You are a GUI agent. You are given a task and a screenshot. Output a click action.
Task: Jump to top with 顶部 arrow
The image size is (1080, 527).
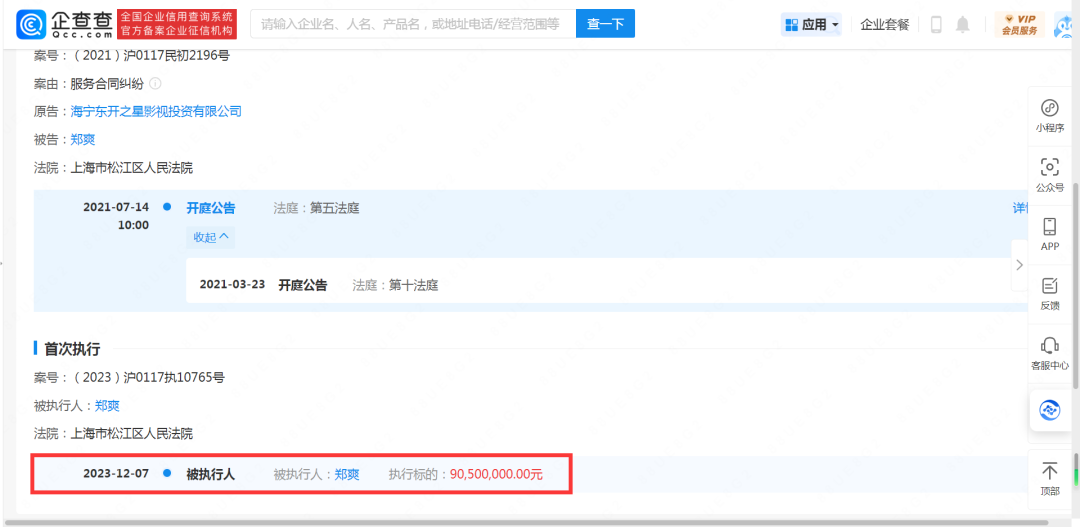pyautogui.click(x=1049, y=479)
